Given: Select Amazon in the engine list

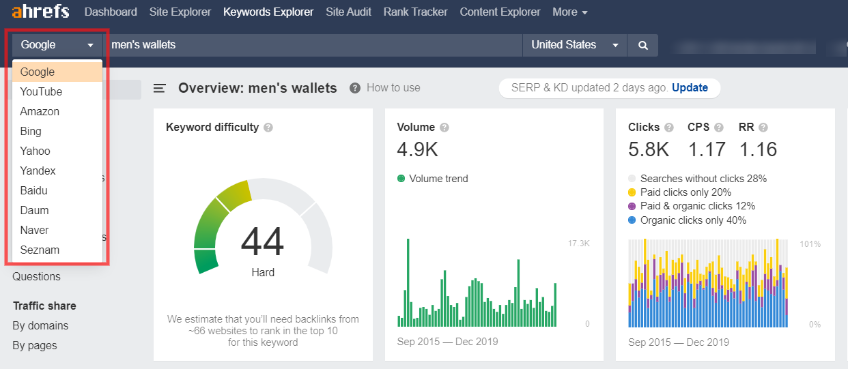Looking at the screenshot, I should [57, 111].
